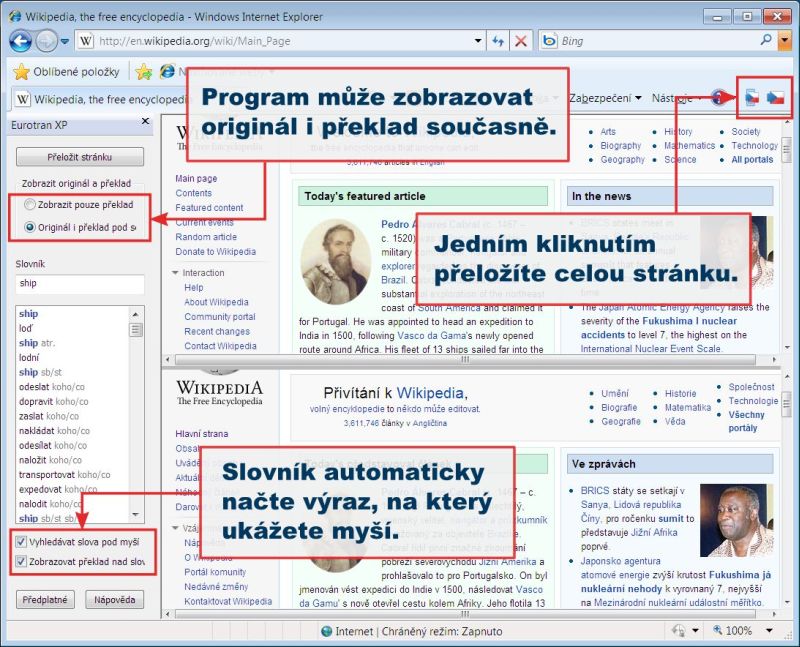The width and height of the screenshot is (800, 647).
Task: Open the address bar history dropdown
Action: (479, 41)
